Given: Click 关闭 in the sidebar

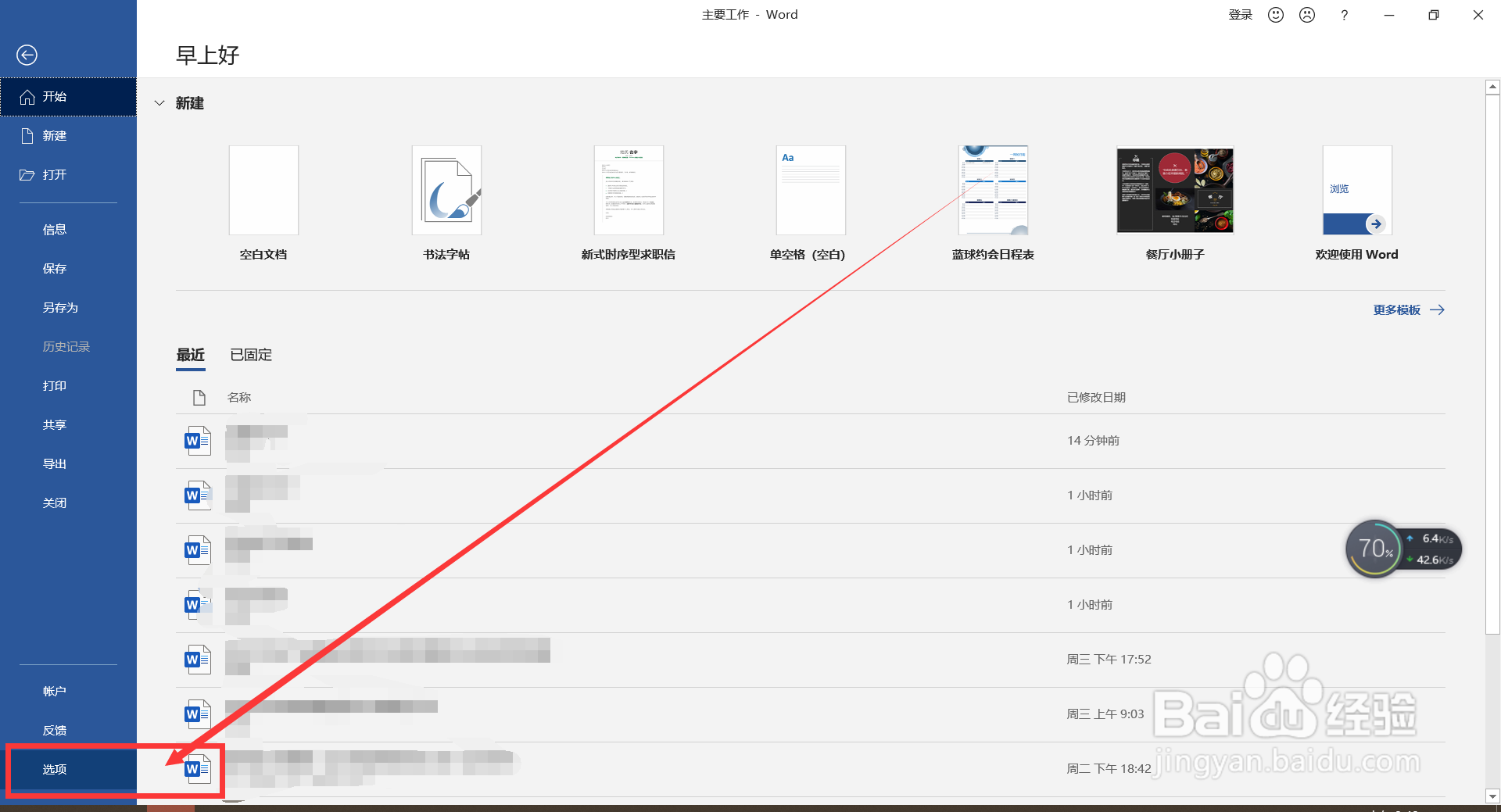Looking at the screenshot, I should [68, 503].
